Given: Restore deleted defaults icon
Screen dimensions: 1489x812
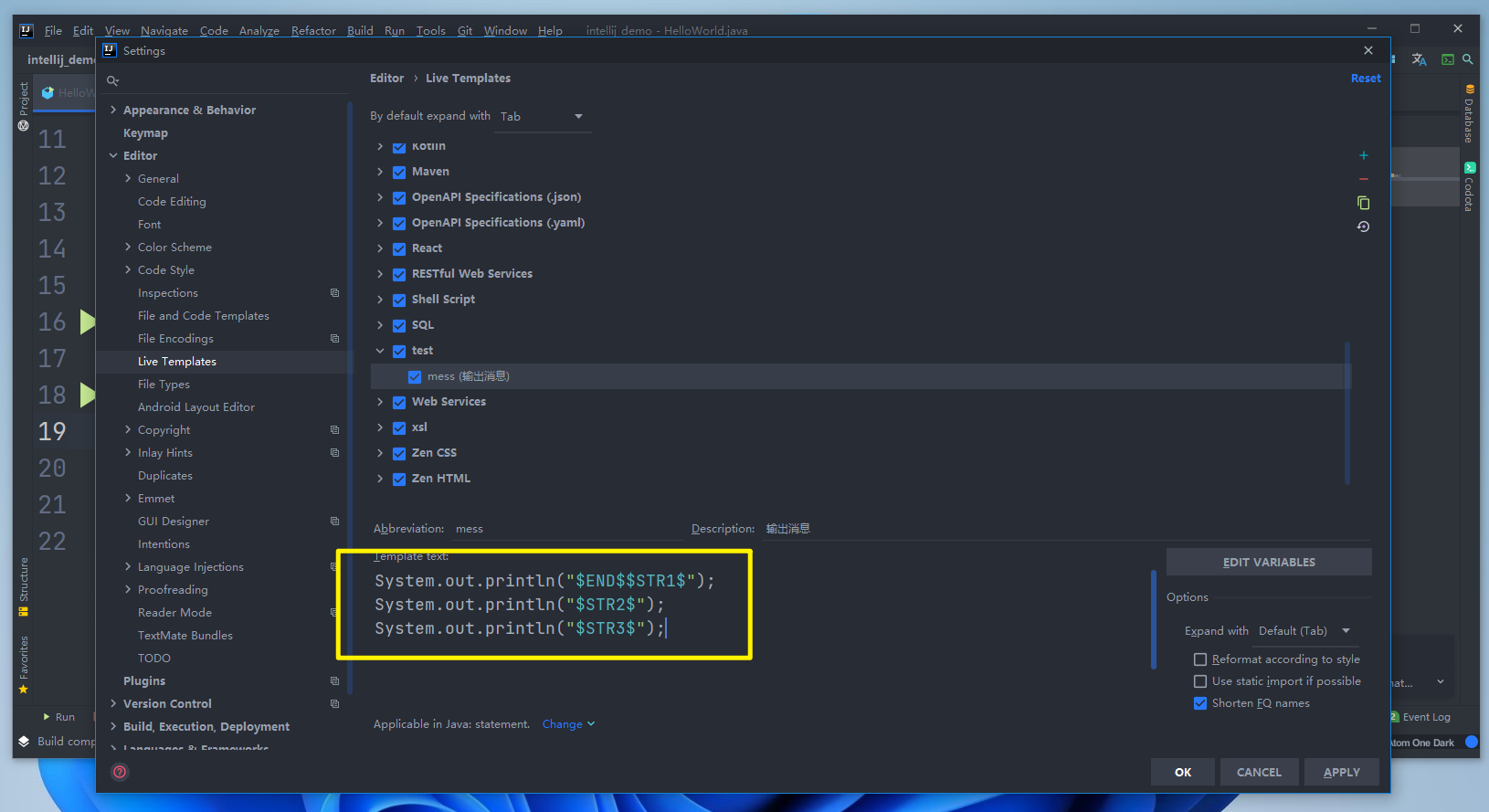Looking at the screenshot, I should pos(1363,227).
